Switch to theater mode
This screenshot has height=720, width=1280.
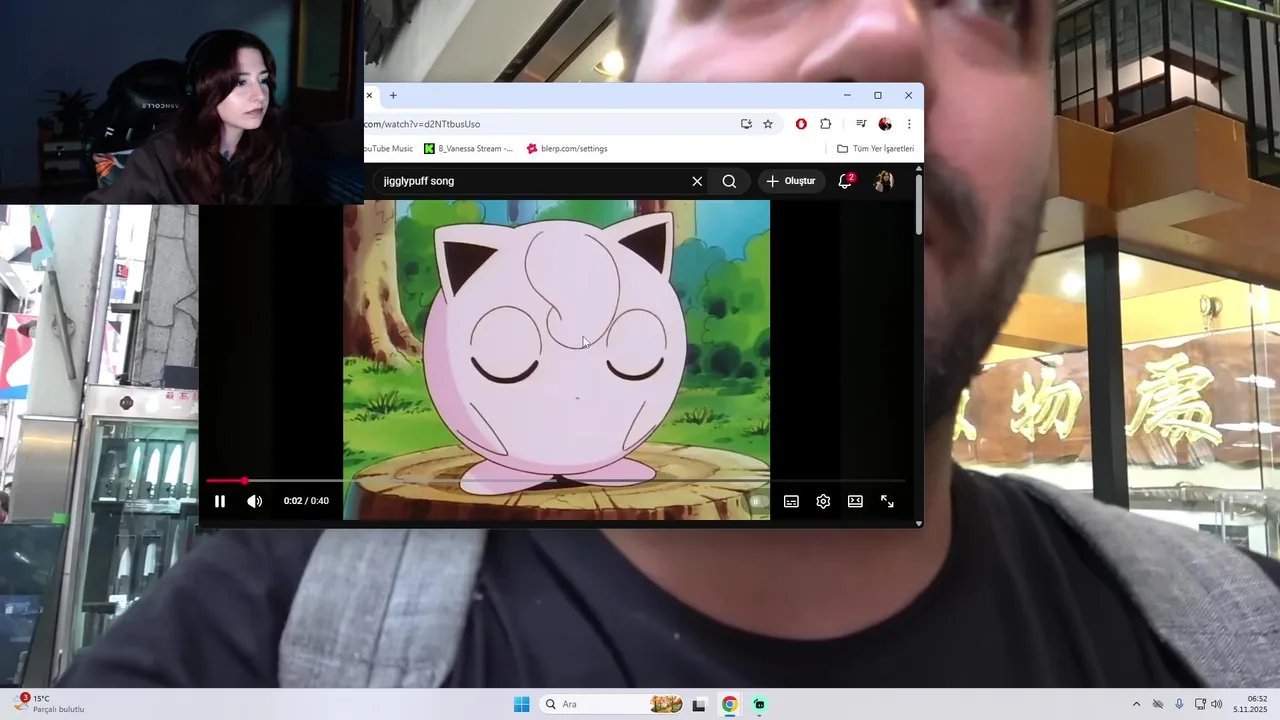[x=855, y=501]
